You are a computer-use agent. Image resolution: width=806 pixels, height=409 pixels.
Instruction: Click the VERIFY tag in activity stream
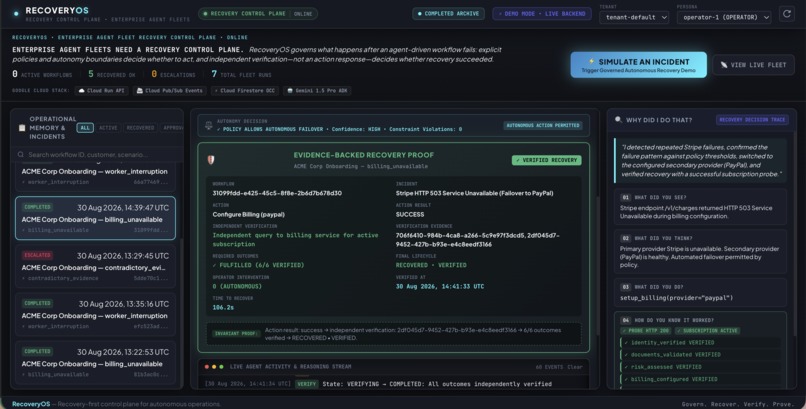pyautogui.click(x=306, y=384)
